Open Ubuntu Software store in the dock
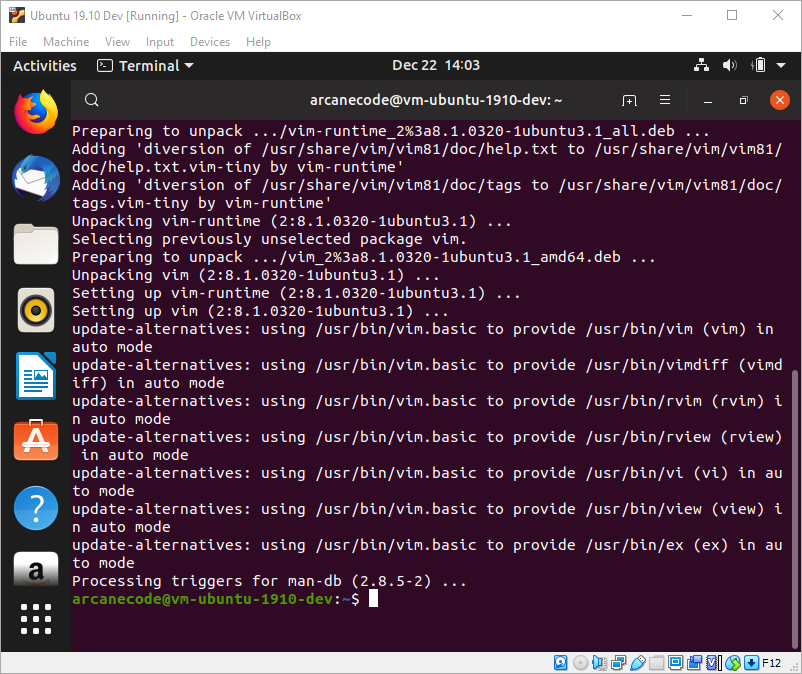The image size is (802, 674). (x=36, y=440)
